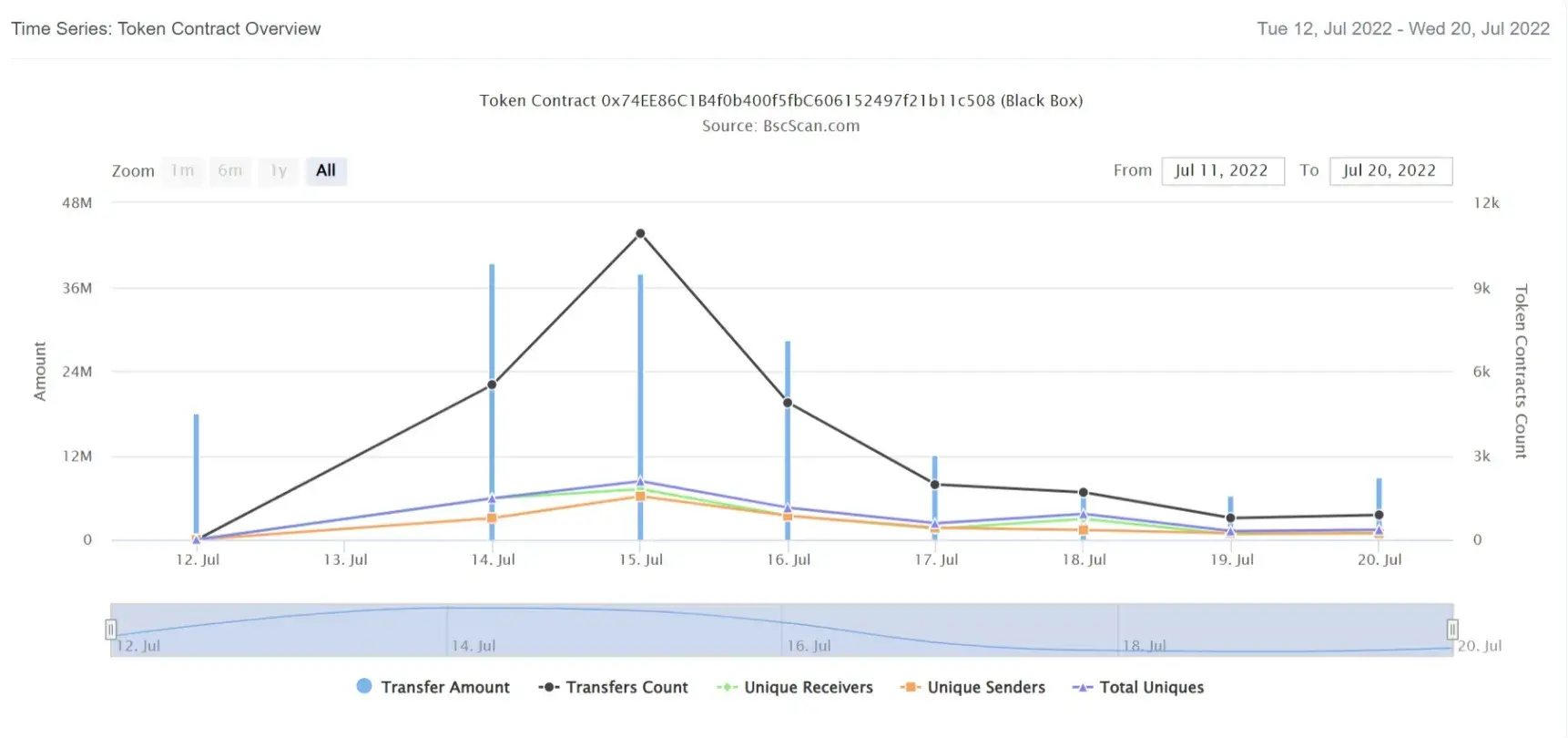Select the 1m zoom button

(x=183, y=170)
